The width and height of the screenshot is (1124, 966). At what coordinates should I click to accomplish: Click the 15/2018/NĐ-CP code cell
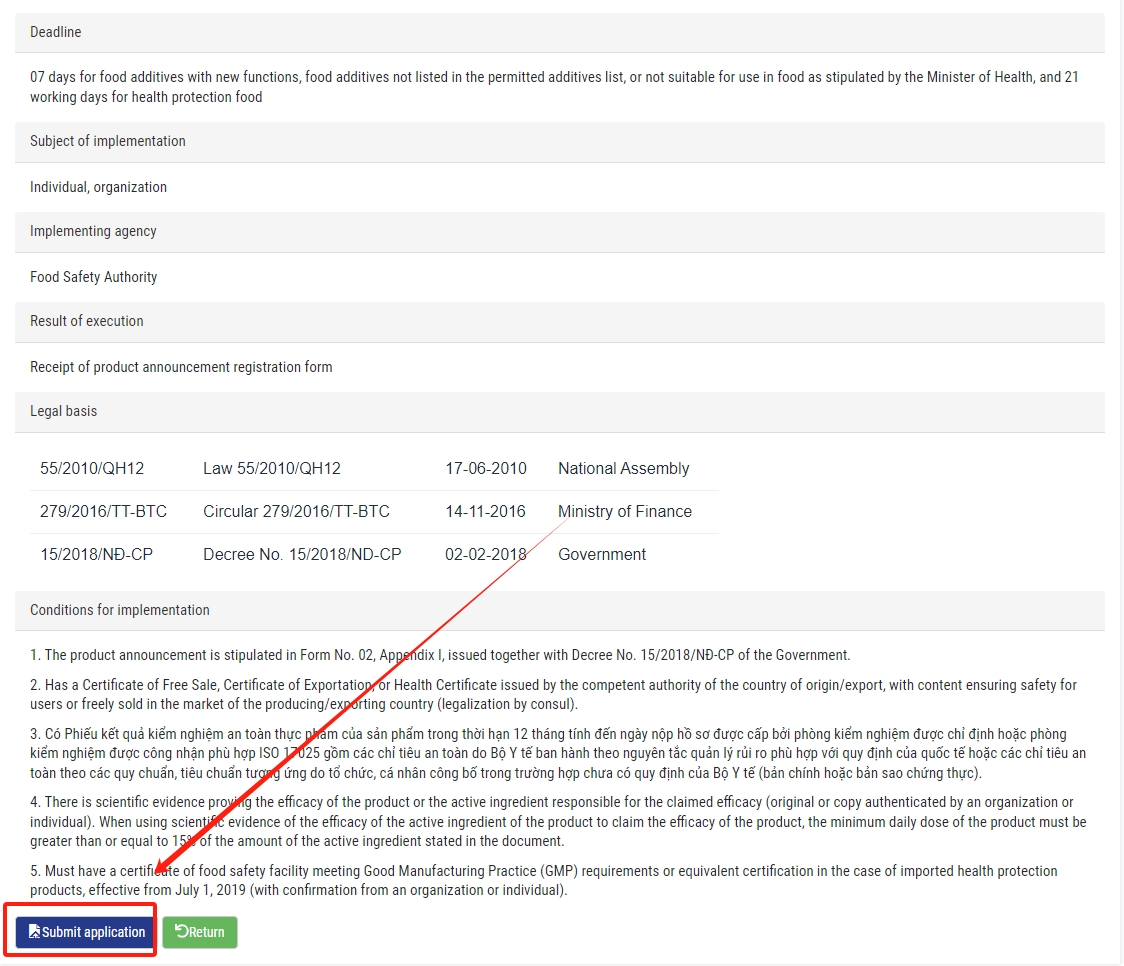coord(96,555)
